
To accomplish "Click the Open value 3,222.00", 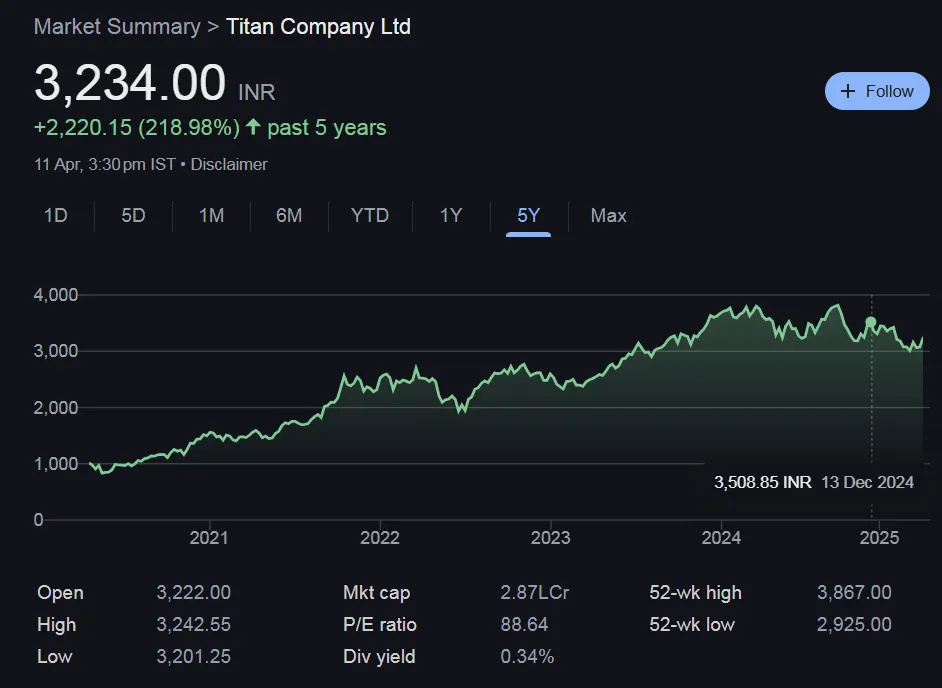I will [x=193, y=593].
